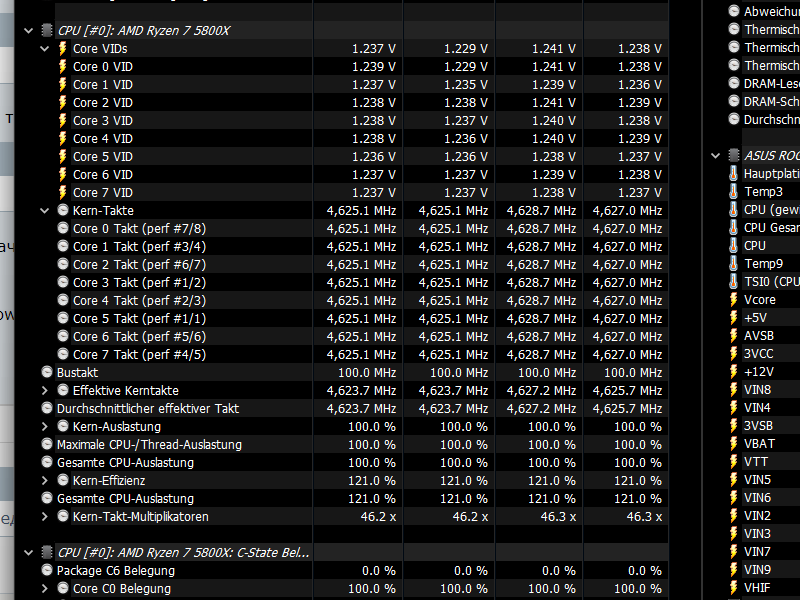Click the lightning icon of Vcore
This screenshot has width=800, height=600.
[x=734, y=299]
